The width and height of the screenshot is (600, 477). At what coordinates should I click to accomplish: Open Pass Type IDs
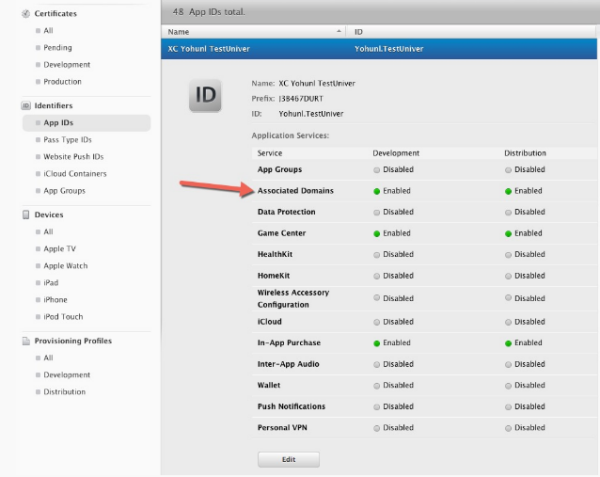[68, 140]
